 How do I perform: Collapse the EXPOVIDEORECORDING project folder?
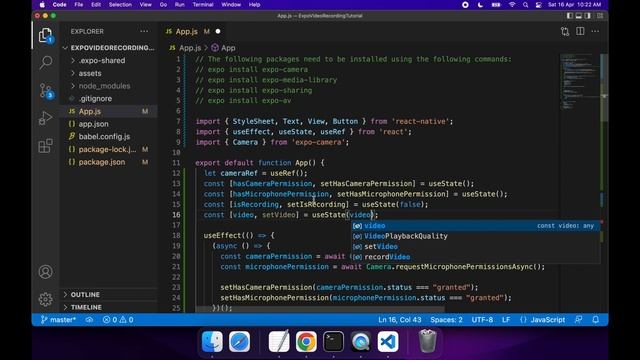109,48
